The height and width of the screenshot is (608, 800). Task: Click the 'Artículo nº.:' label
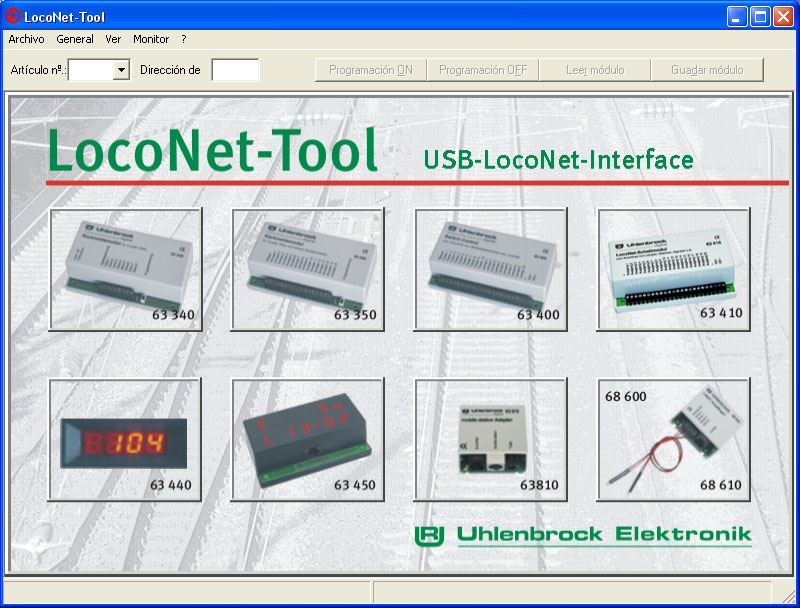pyautogui.click(x=38, y=70)
